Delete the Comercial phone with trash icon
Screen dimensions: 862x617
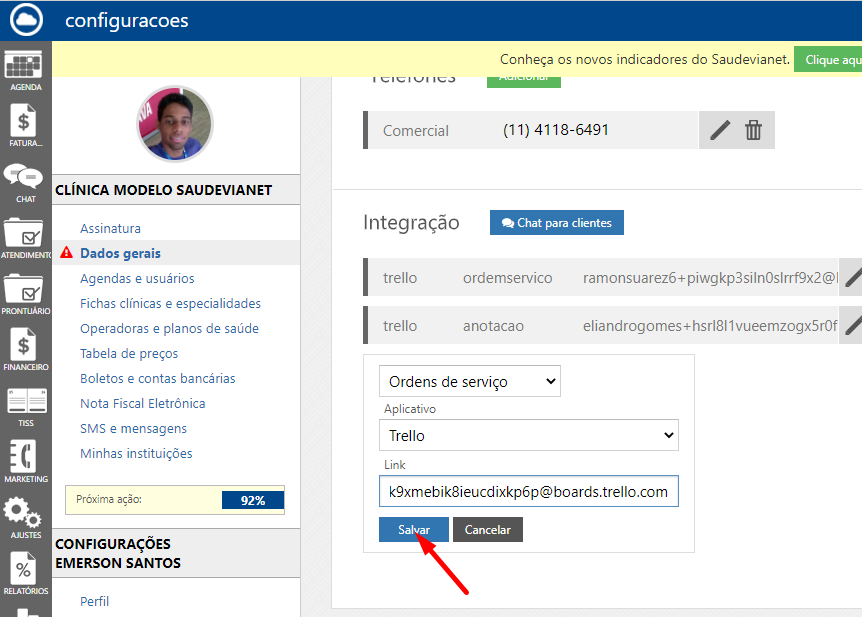click(x=753, y=130)
